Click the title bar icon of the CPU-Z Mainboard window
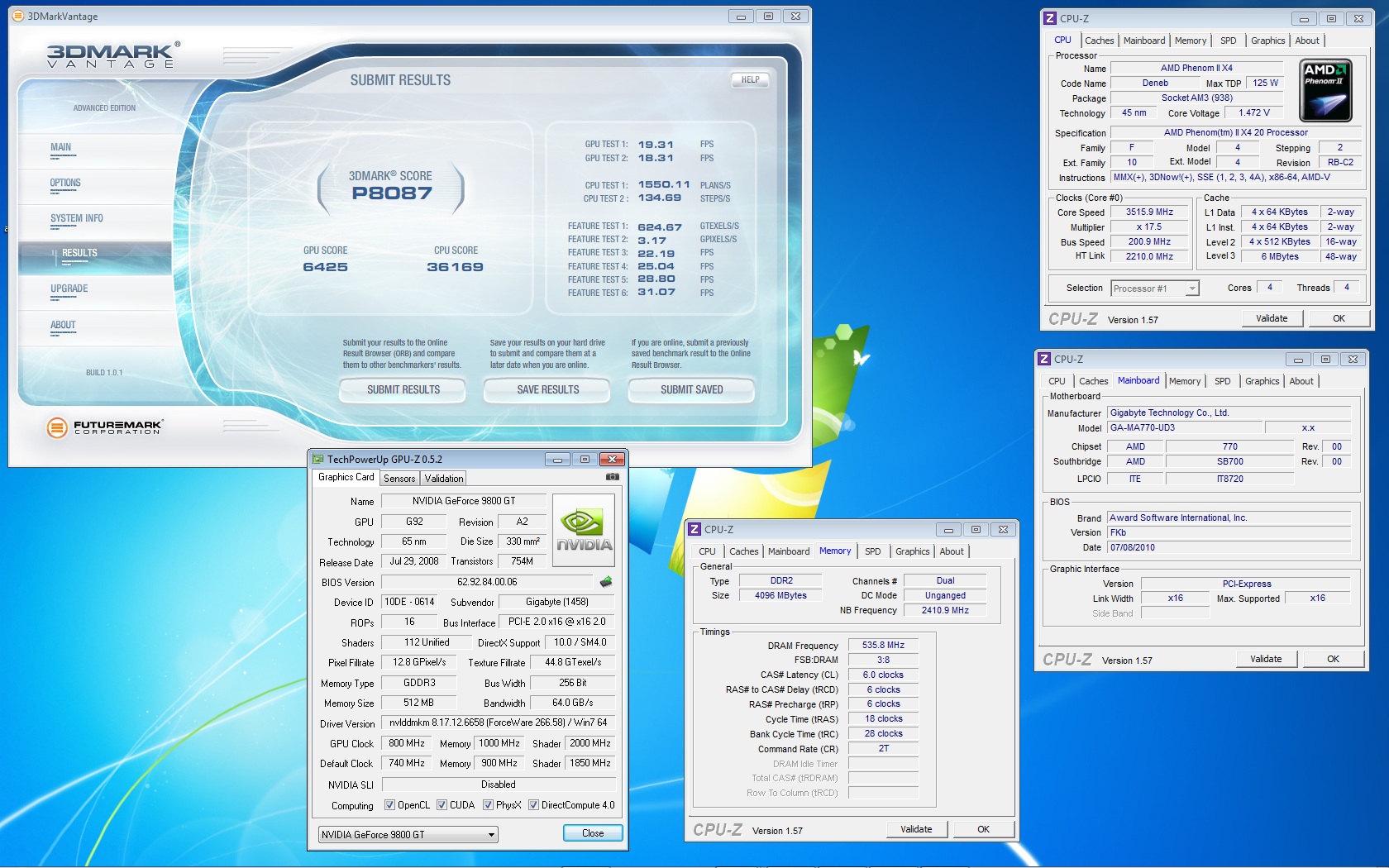This screenshot has height=868, width=1389. pos(1044,359)
